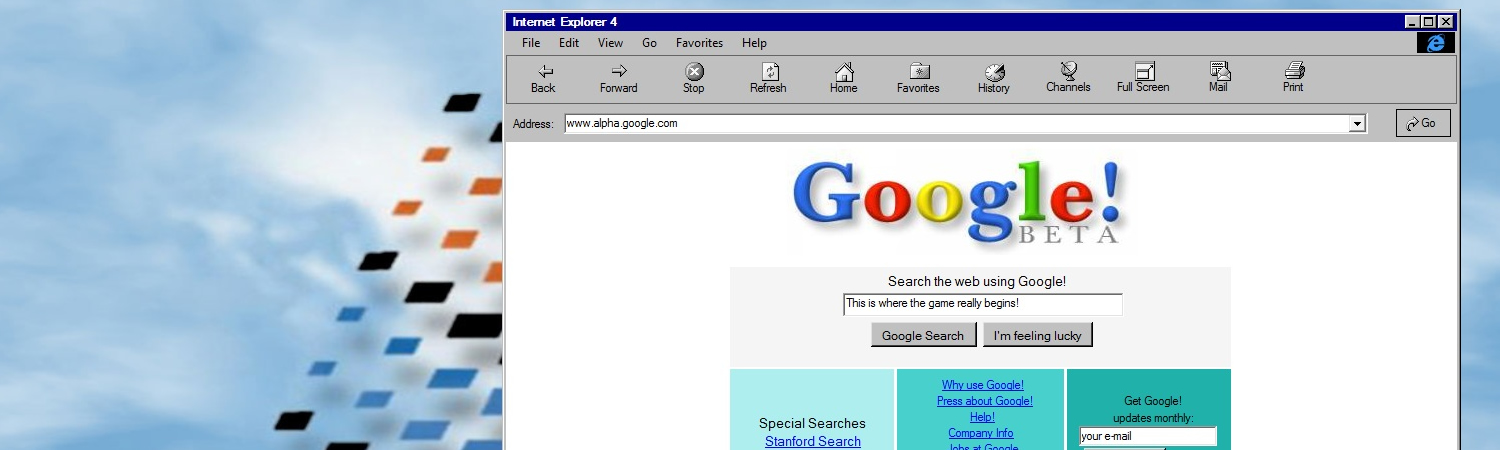The image size is (1500, 450).
Task: Open the Edit menu
Action: coord(569,43)
